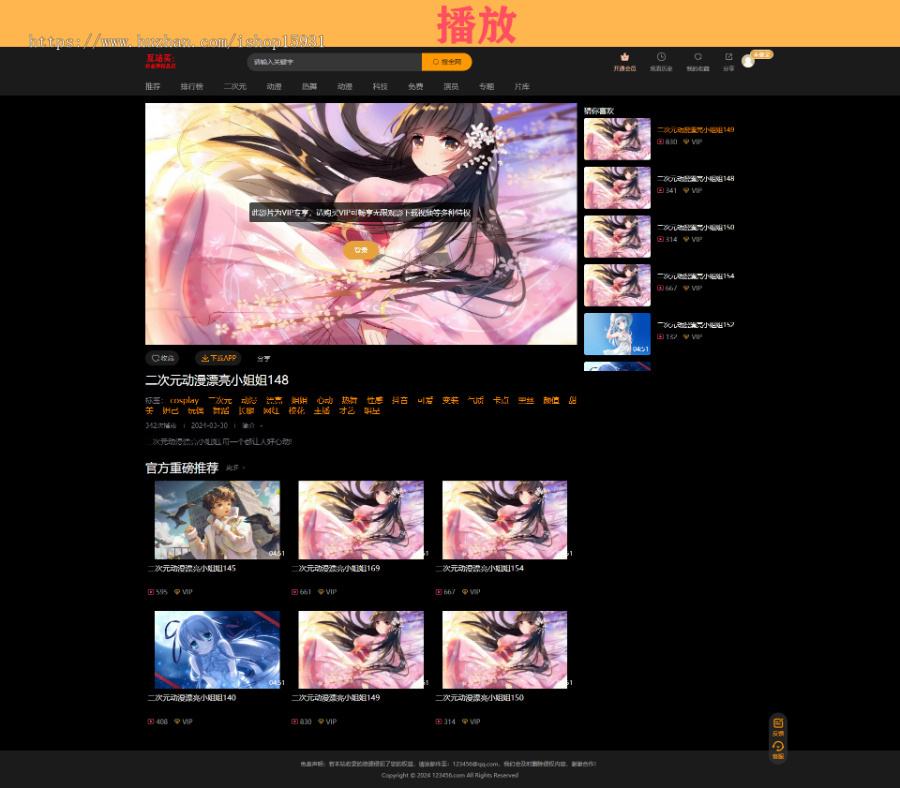Open the 开通会员 crown icon
The width and height of the screenshot is (900, 788).
(x=624, y=57)
